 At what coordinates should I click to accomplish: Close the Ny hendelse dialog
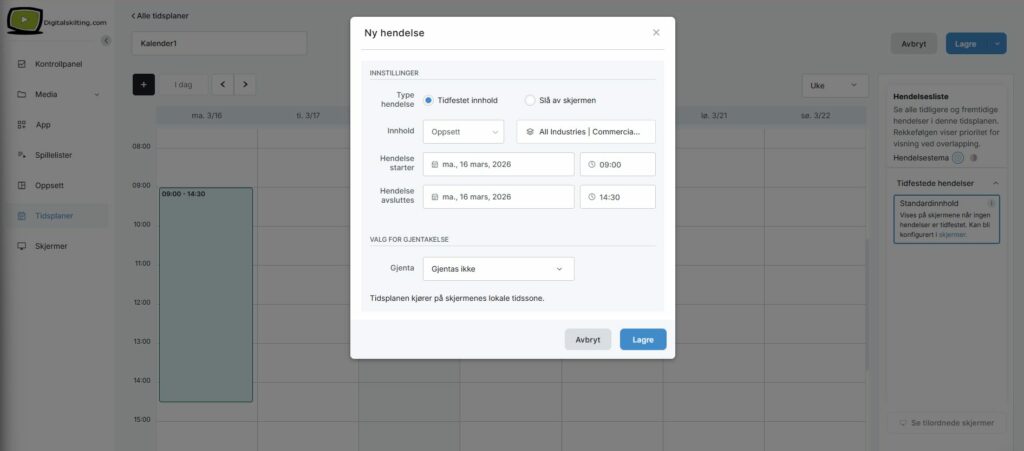coord(656,33)
